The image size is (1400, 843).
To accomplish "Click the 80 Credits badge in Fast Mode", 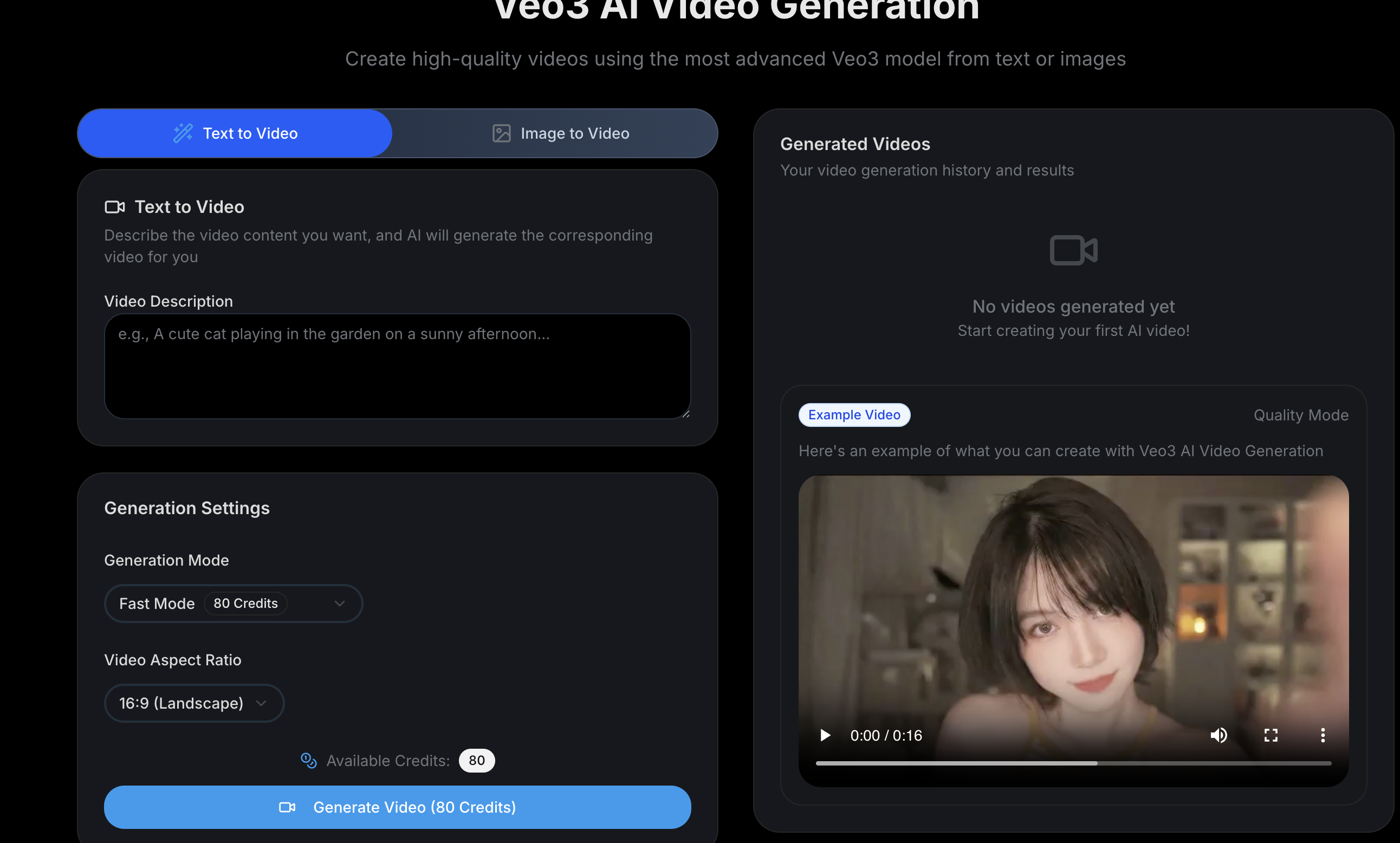I will (x=245, y=604).
